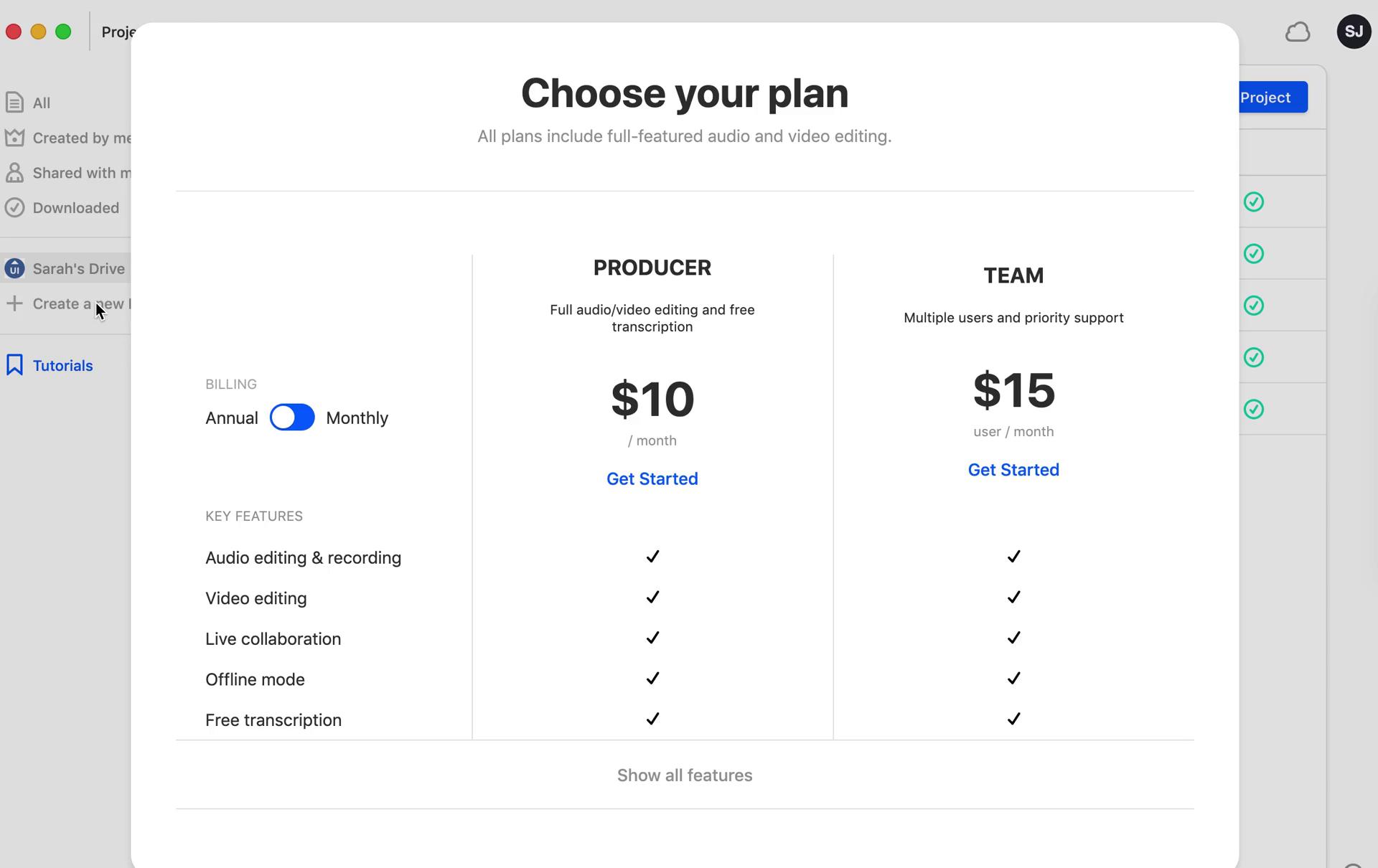Open user profile avatar icon
Viewport: 1378px width, 868px height.
[x=1353, y=31]
